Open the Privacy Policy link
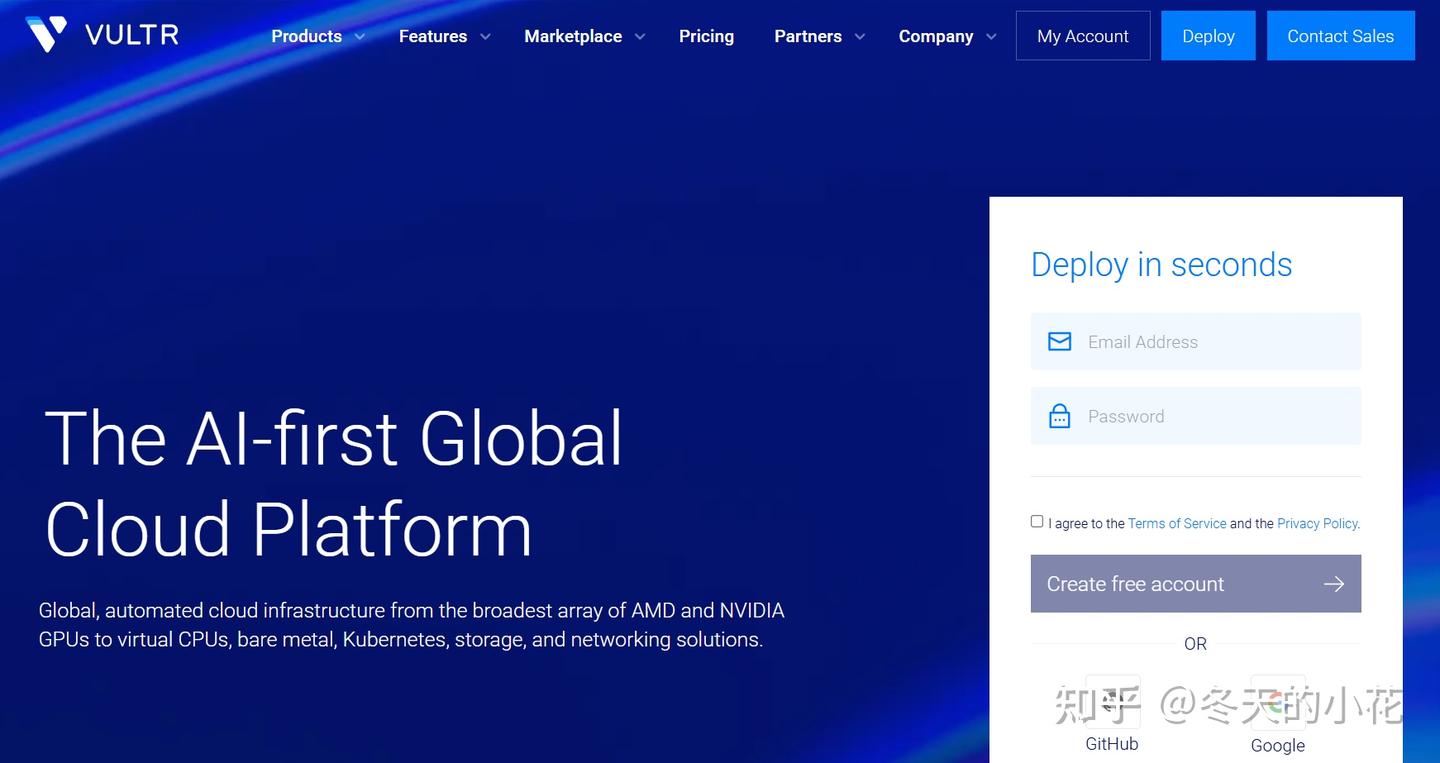This screenshot has width=1440, height=763. (1317, 523)
